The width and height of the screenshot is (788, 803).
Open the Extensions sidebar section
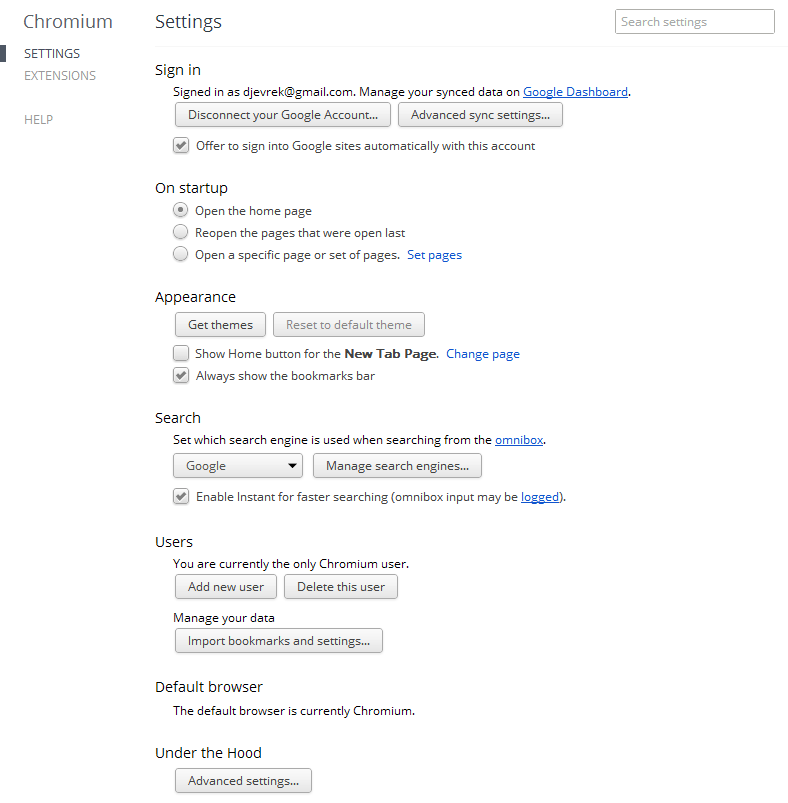[x=60, y=75]
